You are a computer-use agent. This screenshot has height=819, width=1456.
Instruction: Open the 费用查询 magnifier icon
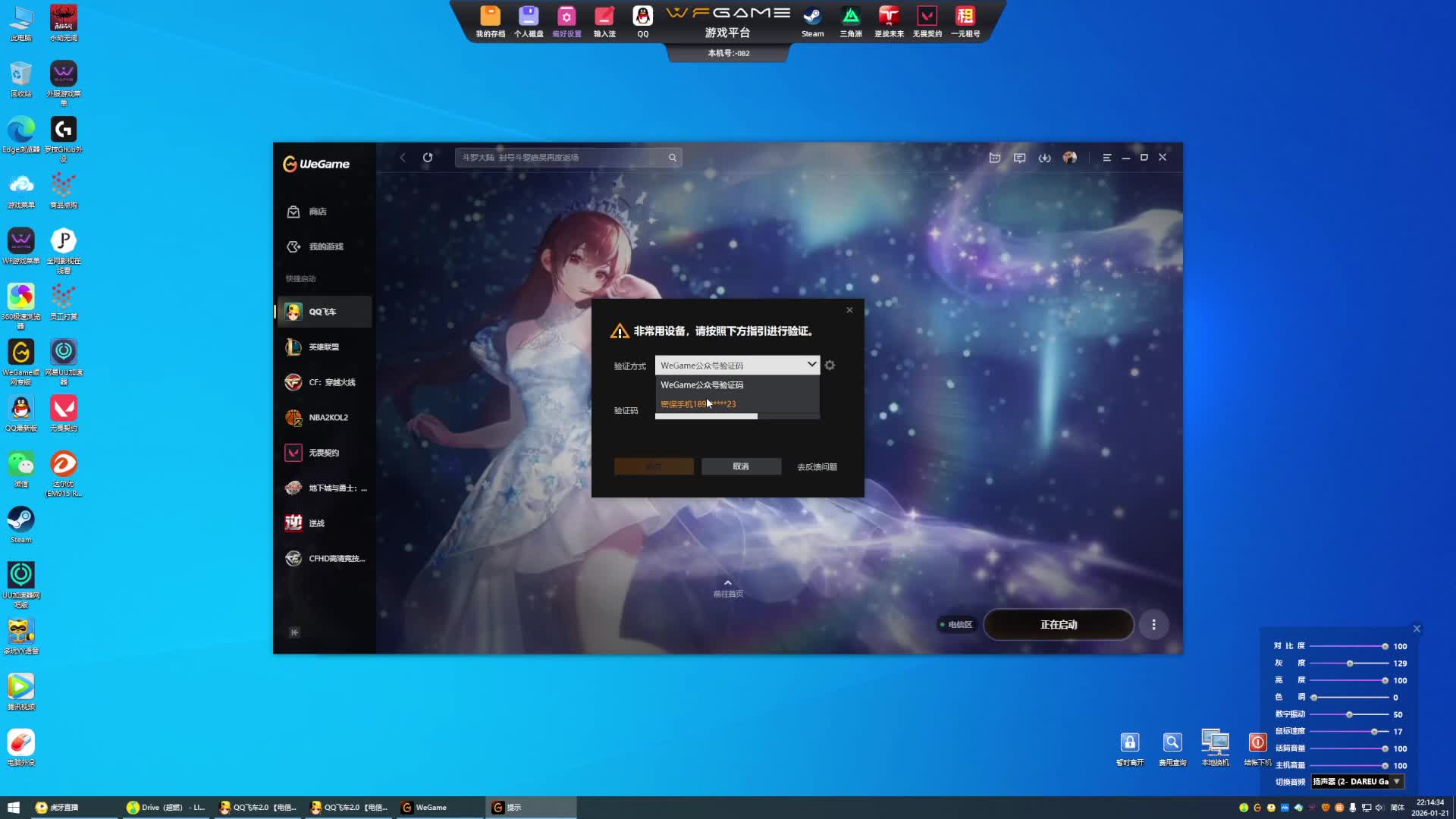coord(1172,742)
